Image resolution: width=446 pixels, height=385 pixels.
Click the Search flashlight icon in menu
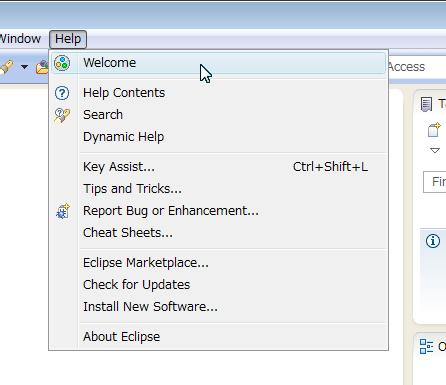coord(62,115)
